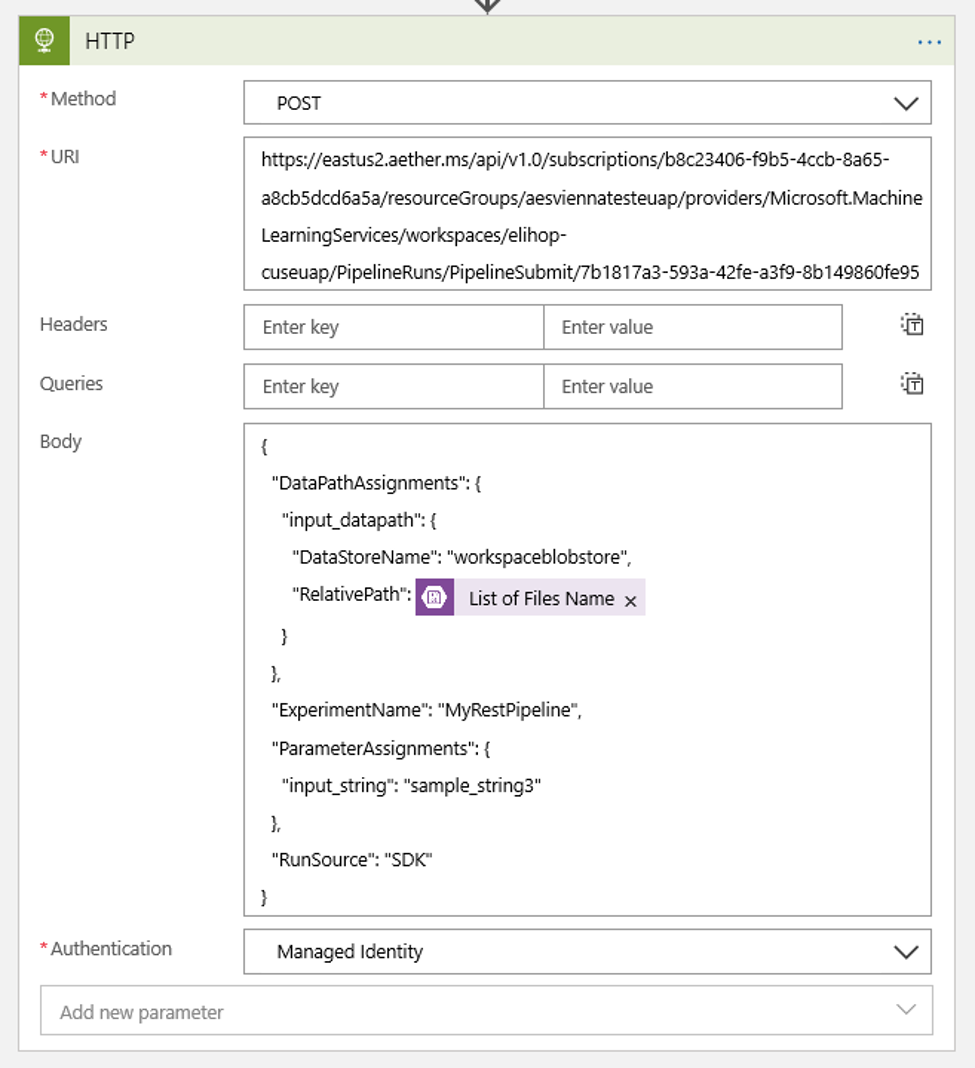Click the switch-to-text-view icon beside Queries
This screenshot has width=975, height=1068.
pos(911,383)
